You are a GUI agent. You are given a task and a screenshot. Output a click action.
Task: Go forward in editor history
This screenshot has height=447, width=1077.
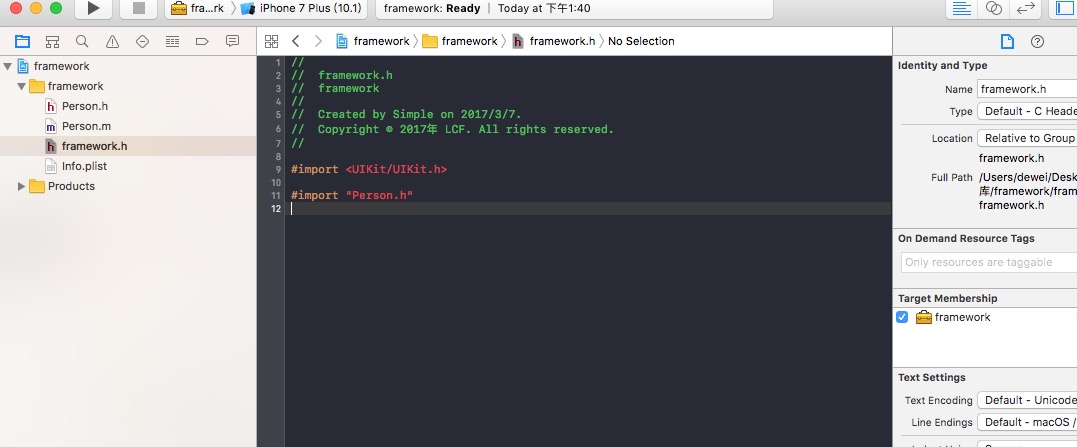(x=318, y=41)
